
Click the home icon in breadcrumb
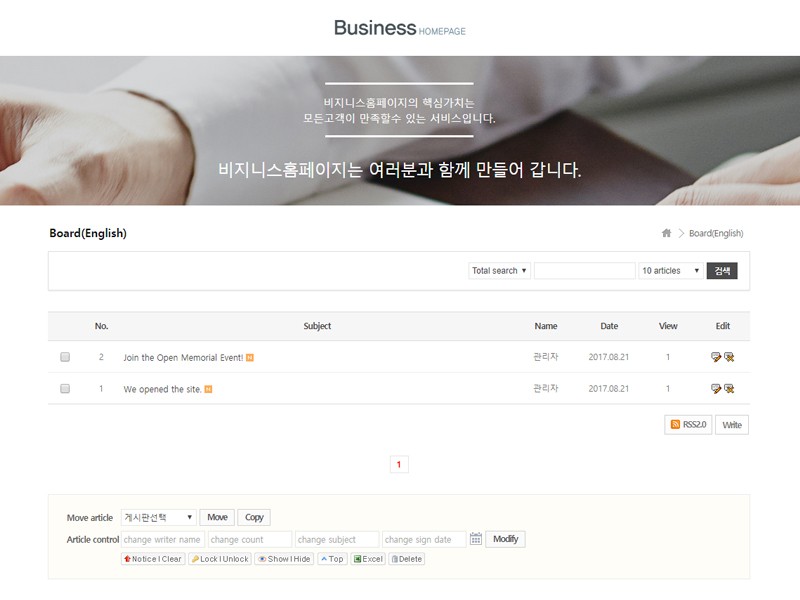666,233
